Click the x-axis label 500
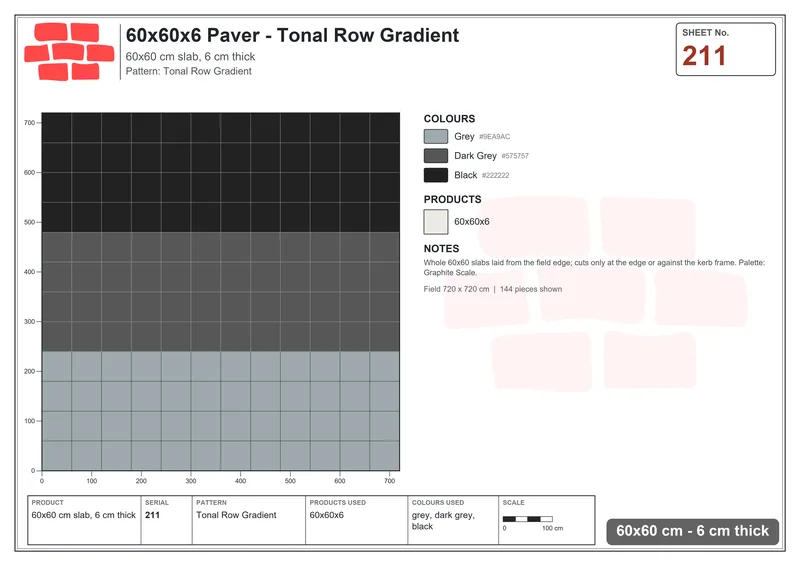 [290, 481]
